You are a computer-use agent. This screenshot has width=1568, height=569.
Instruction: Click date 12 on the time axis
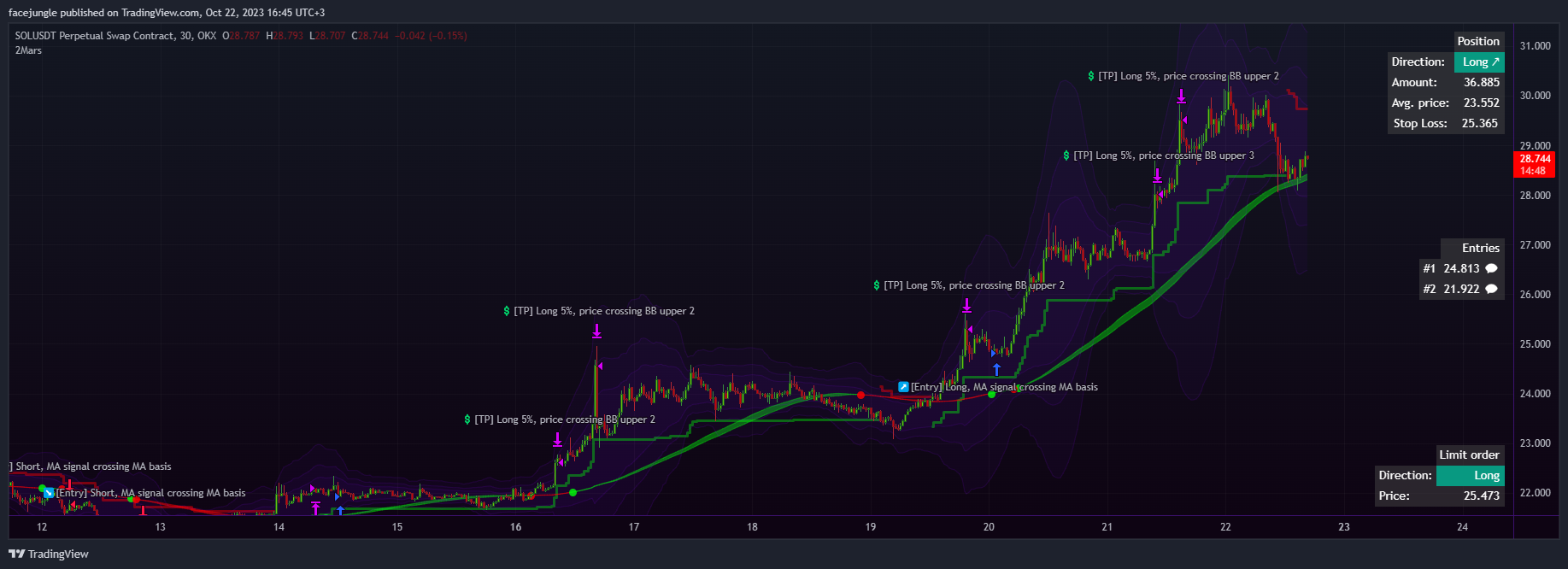click(x=42, y=527)
